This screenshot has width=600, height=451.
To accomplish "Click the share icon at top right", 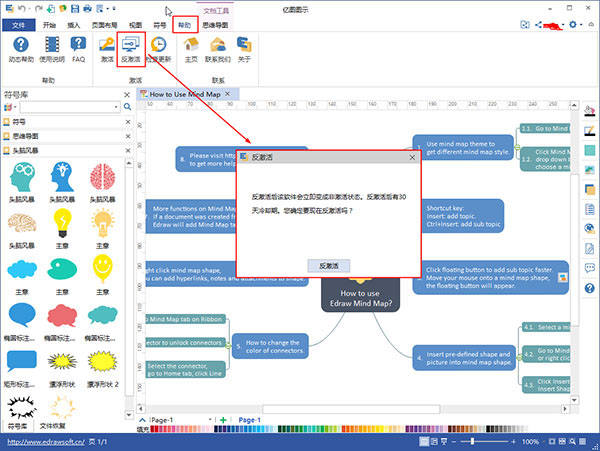I will click(538, 24).
